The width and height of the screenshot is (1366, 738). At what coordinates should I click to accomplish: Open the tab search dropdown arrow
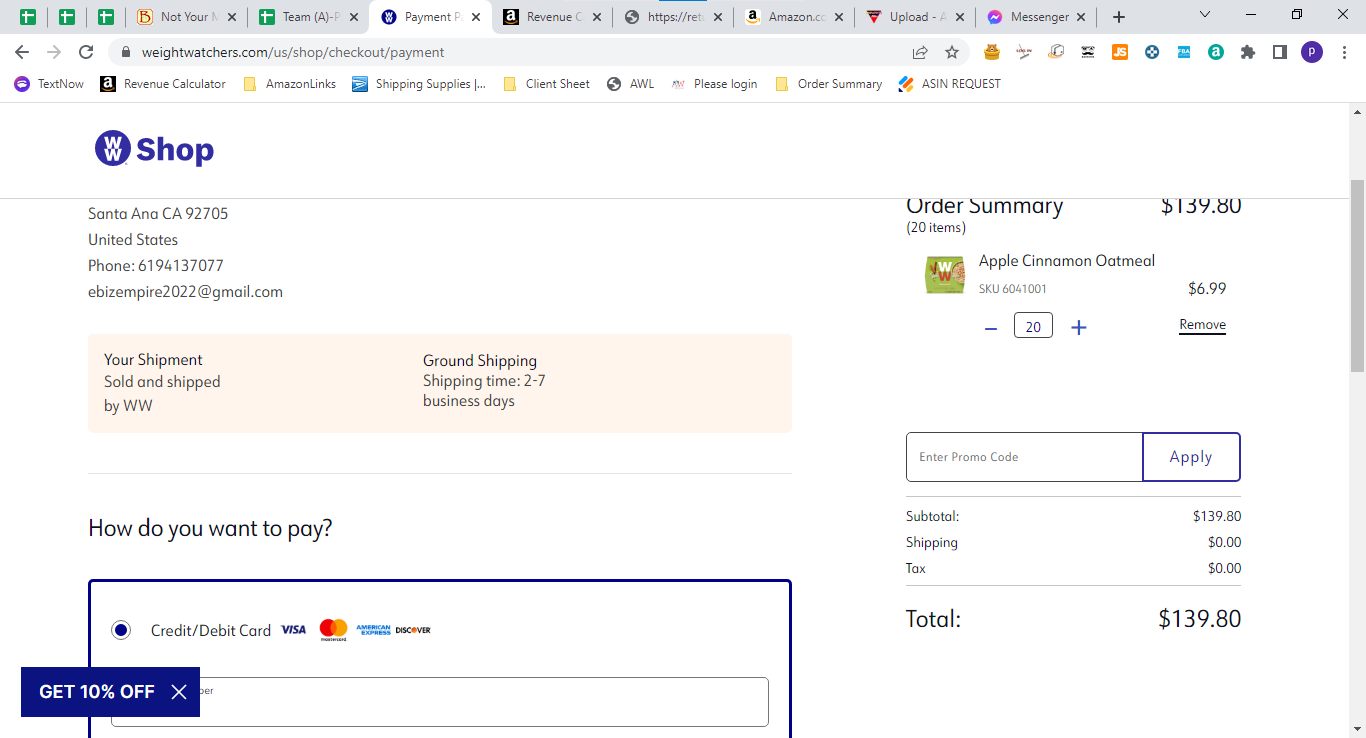coord(1205,15)
